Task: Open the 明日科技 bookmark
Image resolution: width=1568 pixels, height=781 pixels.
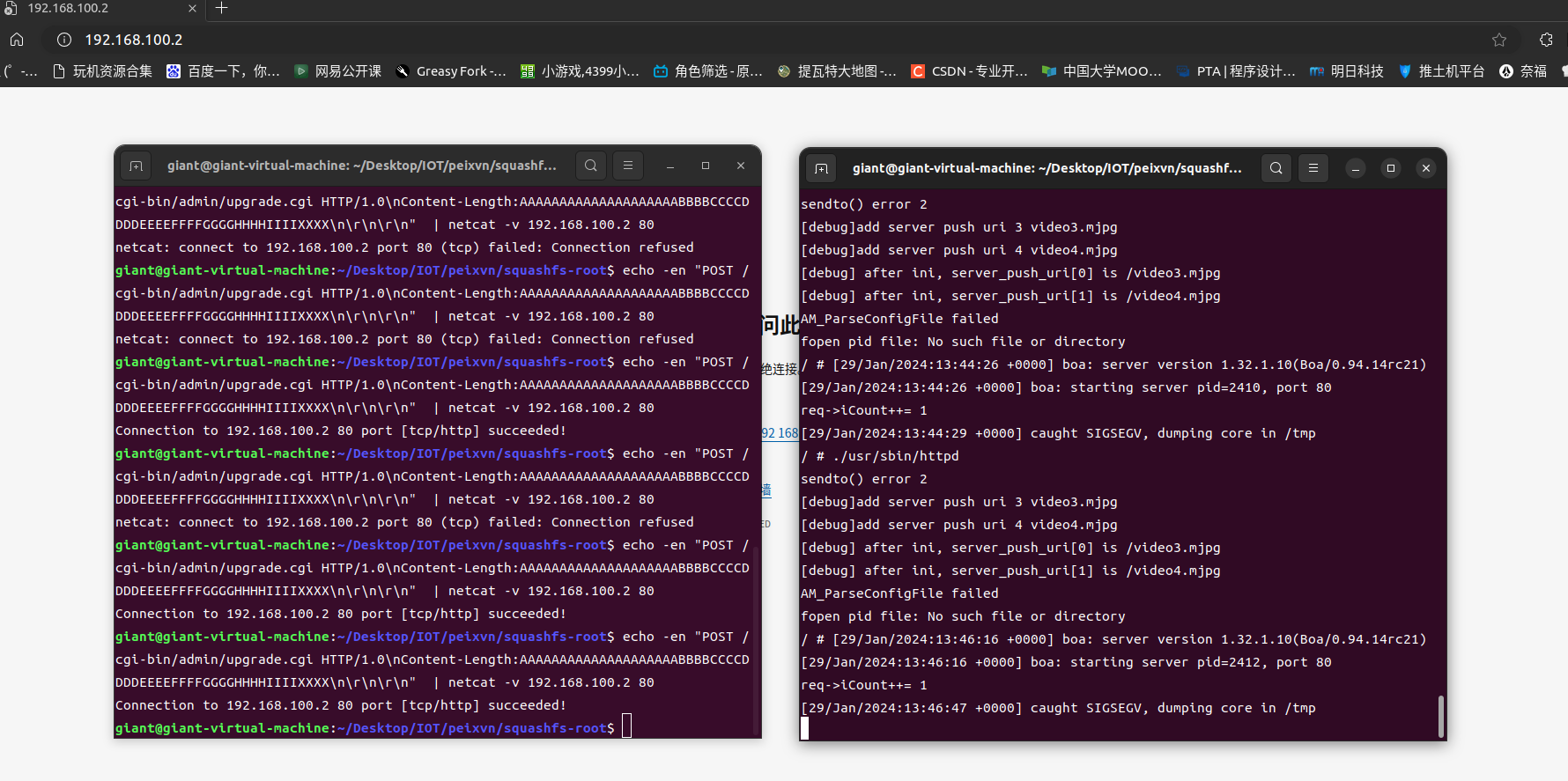Action: (1347, 71)
